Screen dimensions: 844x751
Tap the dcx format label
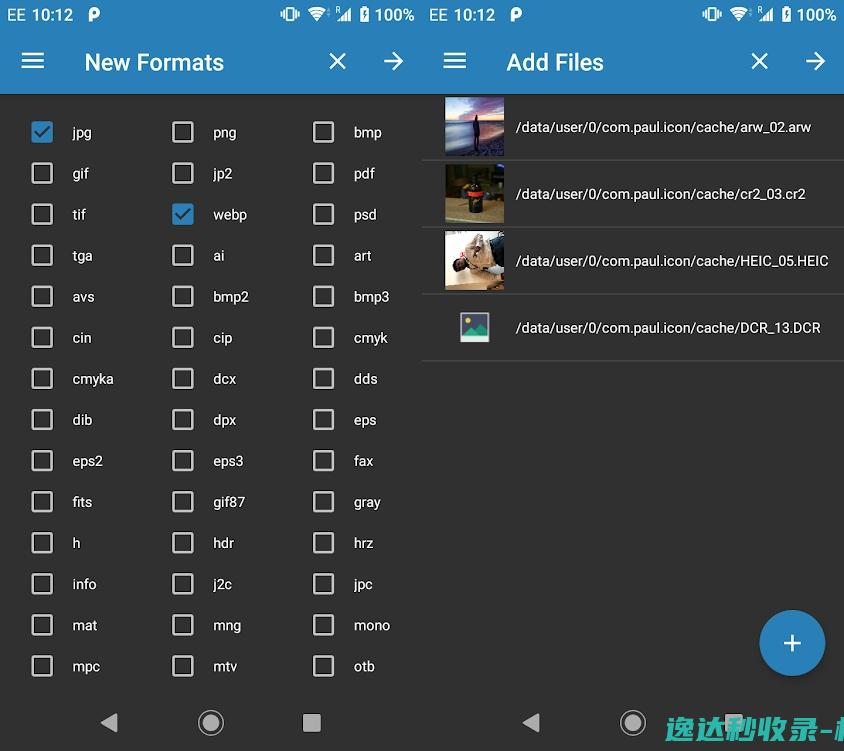tap(224, 379)
